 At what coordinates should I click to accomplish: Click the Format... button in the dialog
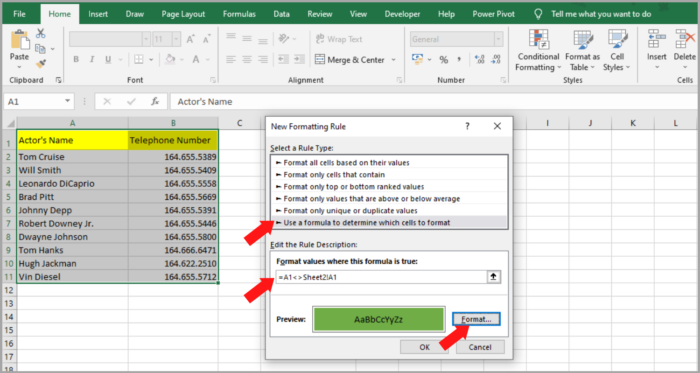tap(476, 319)
